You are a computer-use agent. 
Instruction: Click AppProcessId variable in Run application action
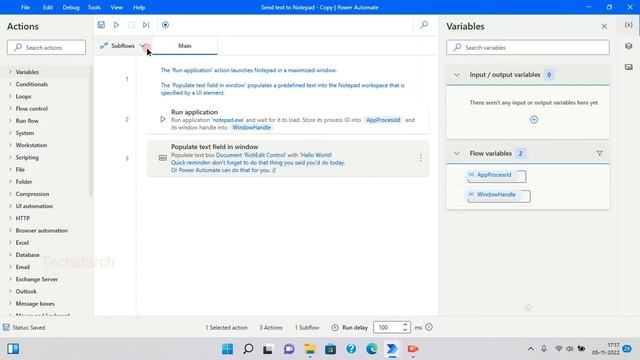point(383,120)
